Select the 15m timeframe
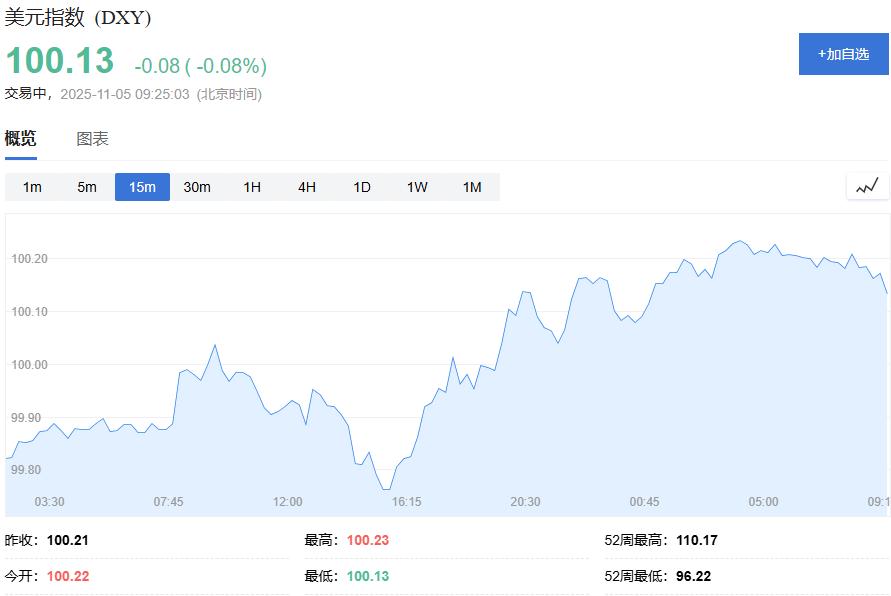Viewport: 891px width, 596px height. click(x=142, y=186)
